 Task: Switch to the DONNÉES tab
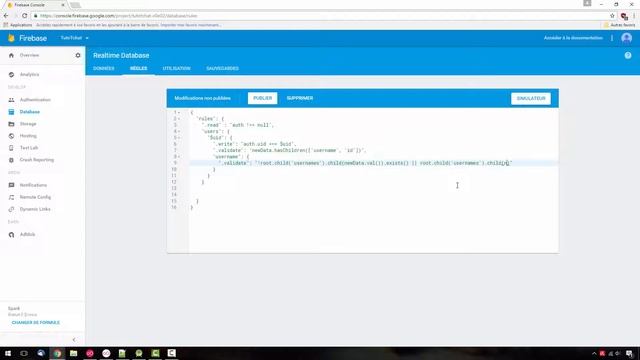tap(104, 68)
